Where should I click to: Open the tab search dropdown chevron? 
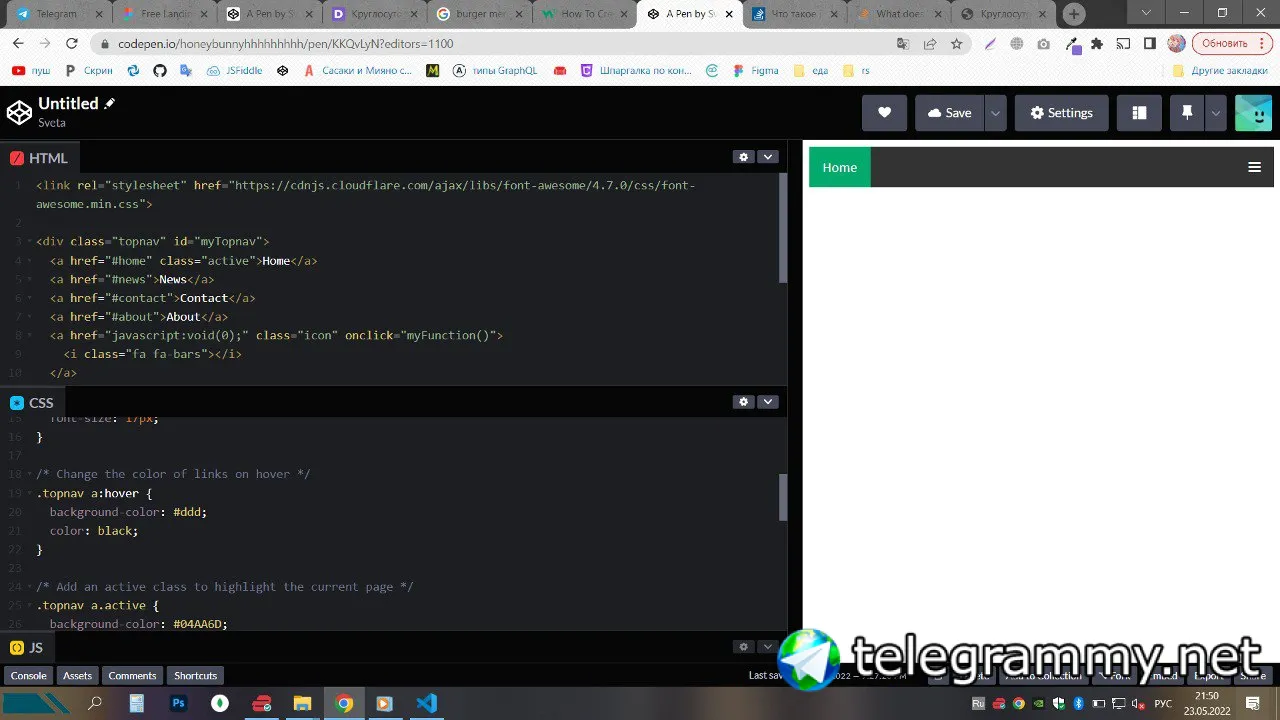pyautogui.click(x=1146, y=13)
